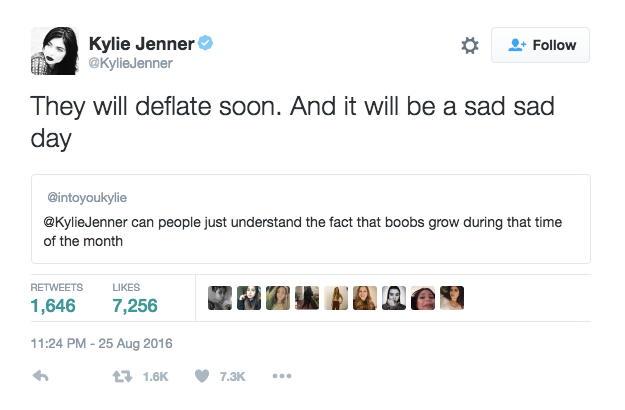Open the quoted tweet about that time of month

(x=311, y=219)
